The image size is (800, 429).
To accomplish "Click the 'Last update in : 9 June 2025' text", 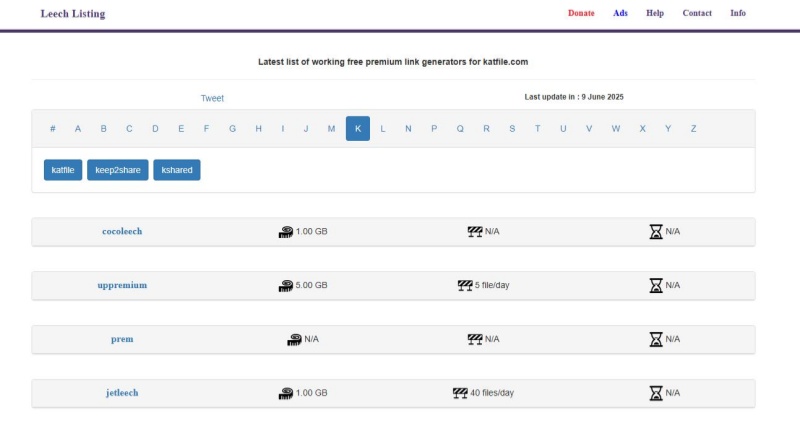I will tap(574, 97).
